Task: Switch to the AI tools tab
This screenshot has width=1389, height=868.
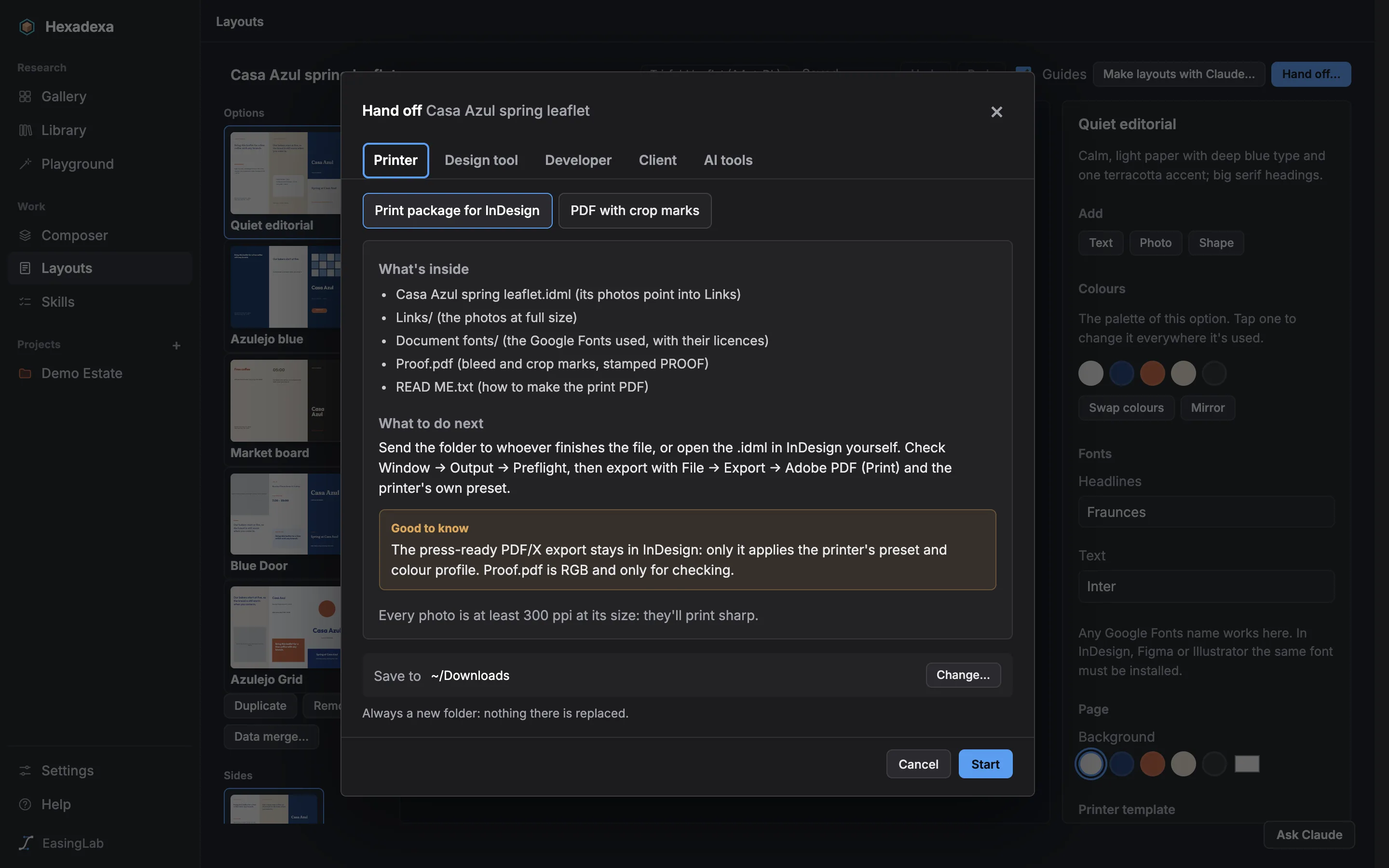Action: click(x=728, y=160)
